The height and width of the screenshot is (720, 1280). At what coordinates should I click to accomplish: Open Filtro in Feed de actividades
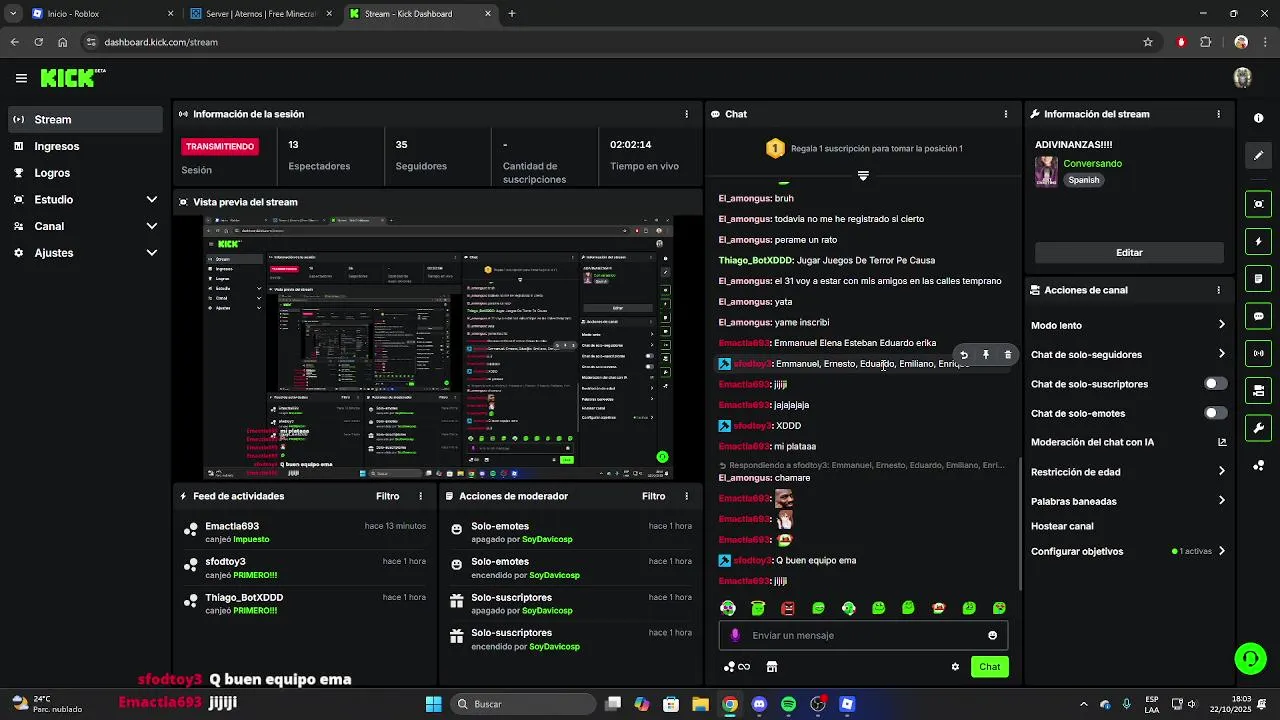[x=387, y=496]
